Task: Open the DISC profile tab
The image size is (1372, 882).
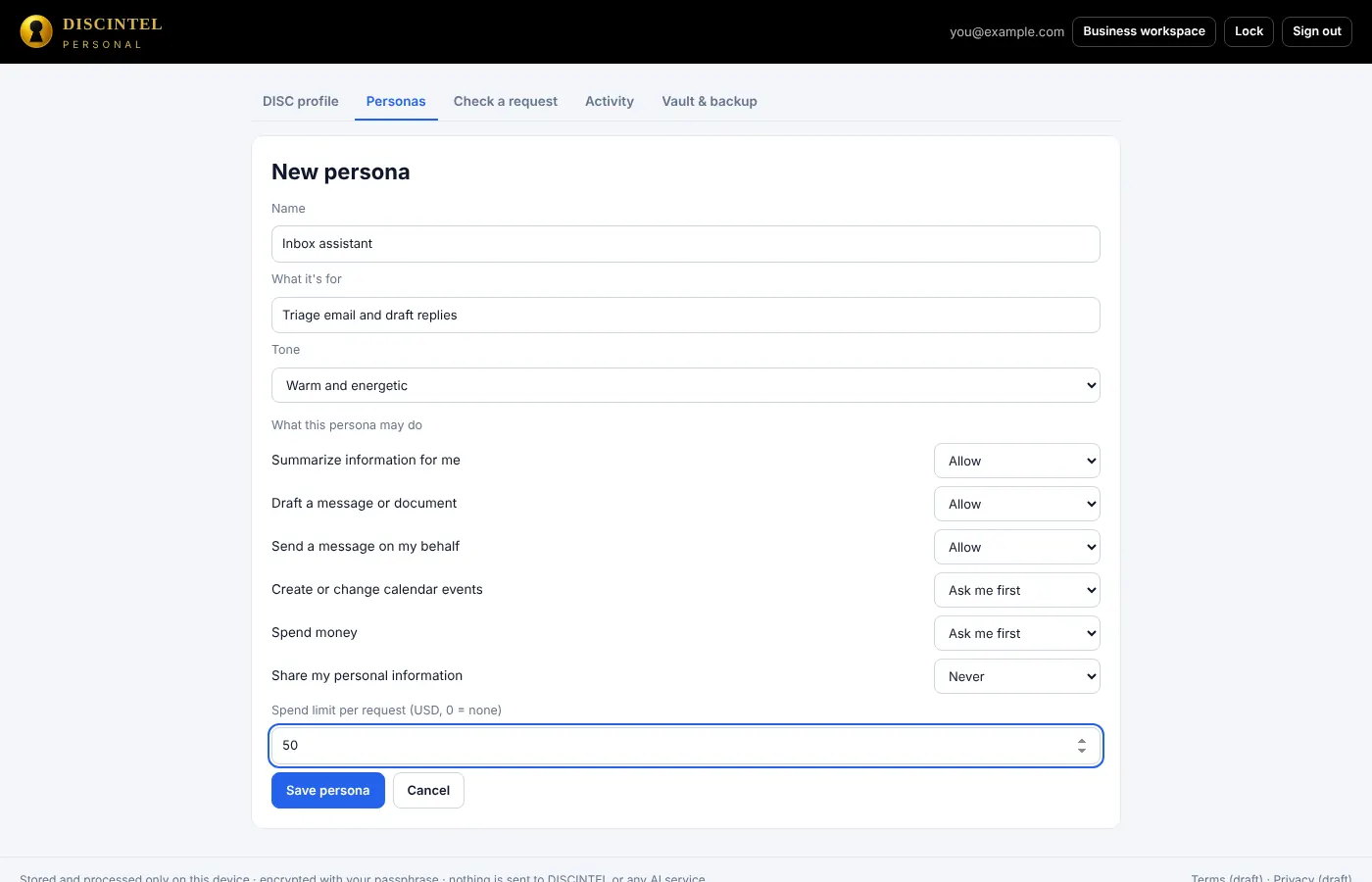Action: click(x=300, y=101)
